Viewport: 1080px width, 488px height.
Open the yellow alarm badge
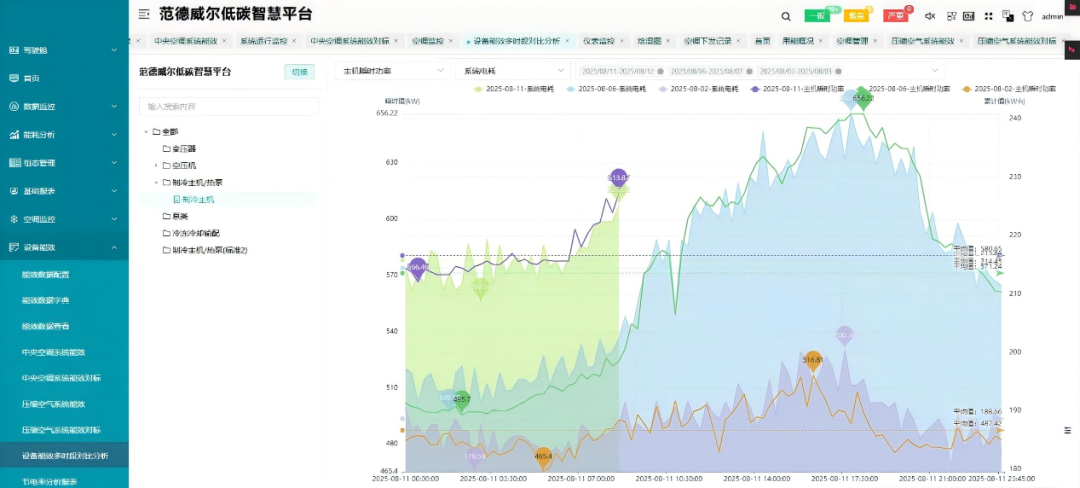(855, 16)
